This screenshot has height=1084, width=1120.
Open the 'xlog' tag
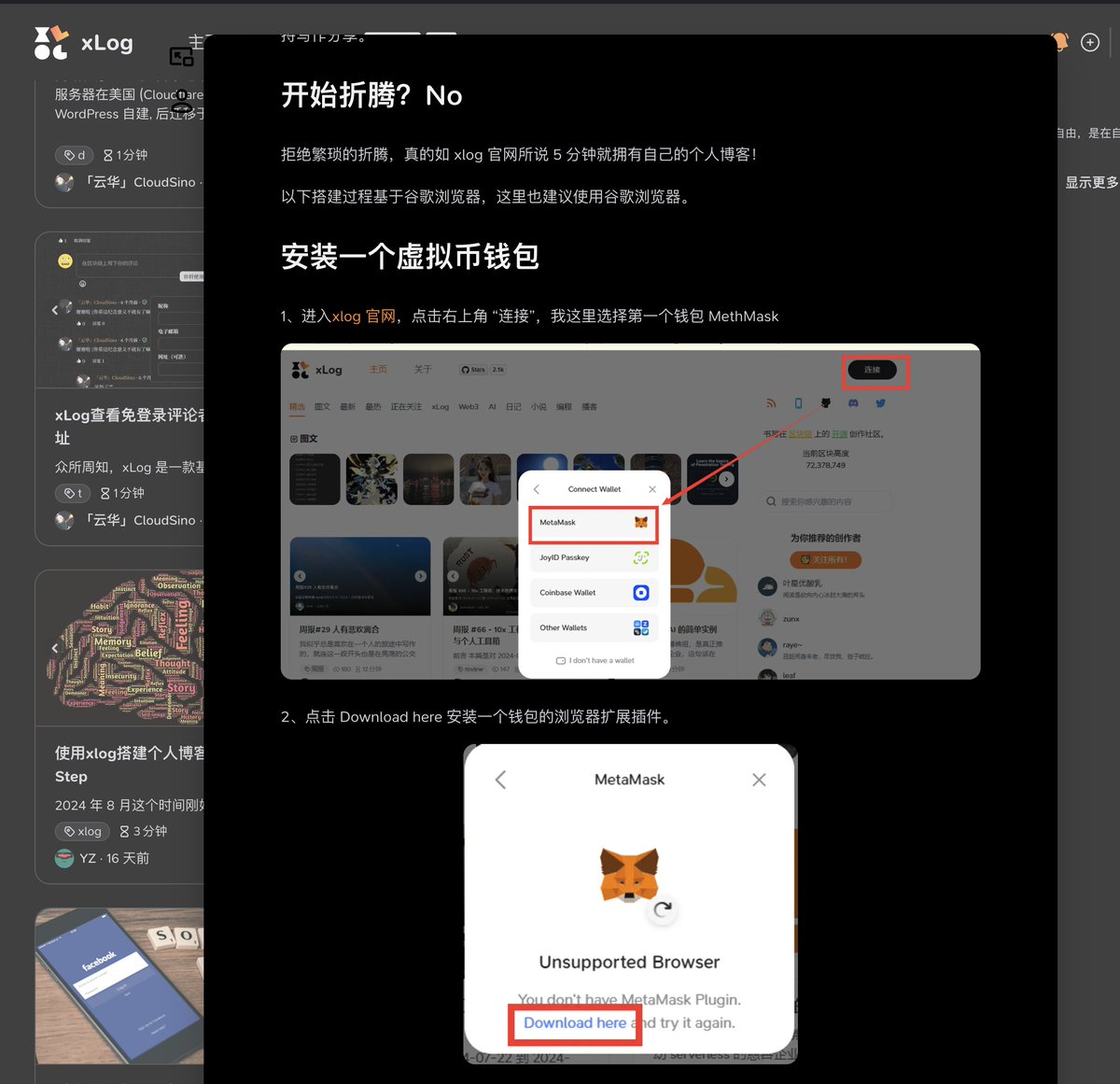83,831
